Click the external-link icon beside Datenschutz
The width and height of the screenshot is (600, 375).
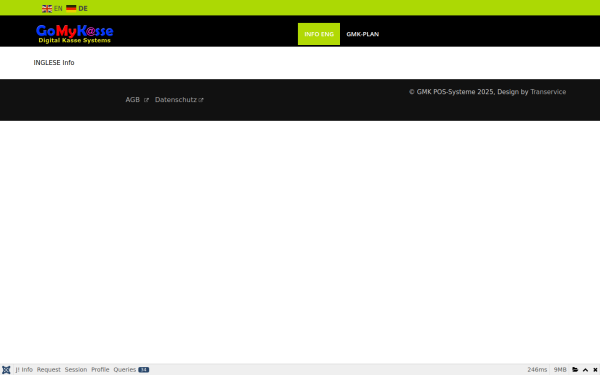click(x=201, y=100)
